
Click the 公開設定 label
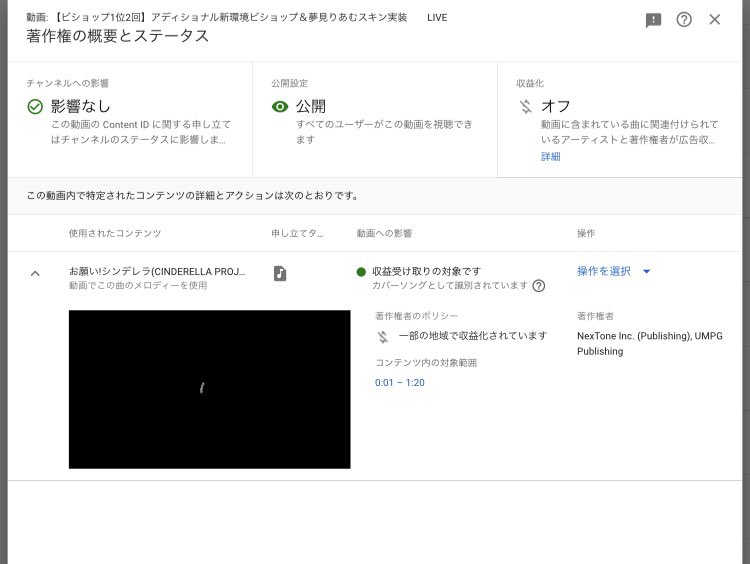(289, 83)
